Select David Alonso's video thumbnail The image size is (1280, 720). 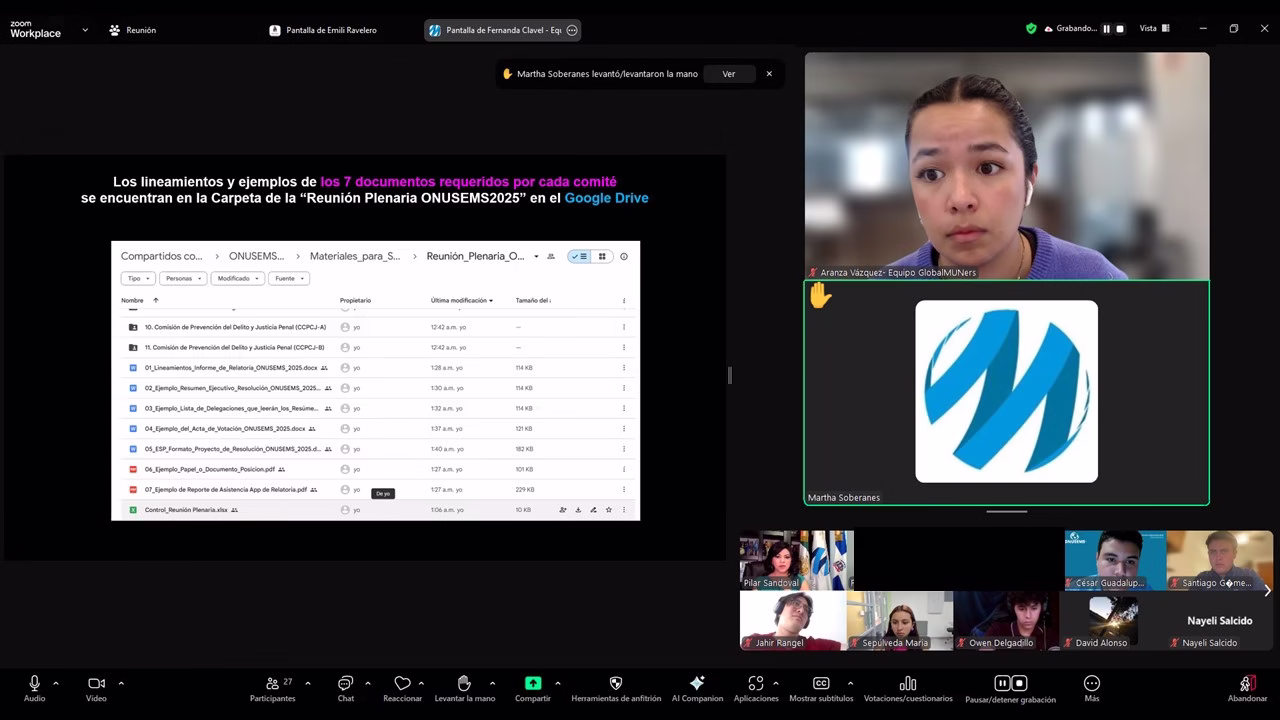pos(1113,622)
